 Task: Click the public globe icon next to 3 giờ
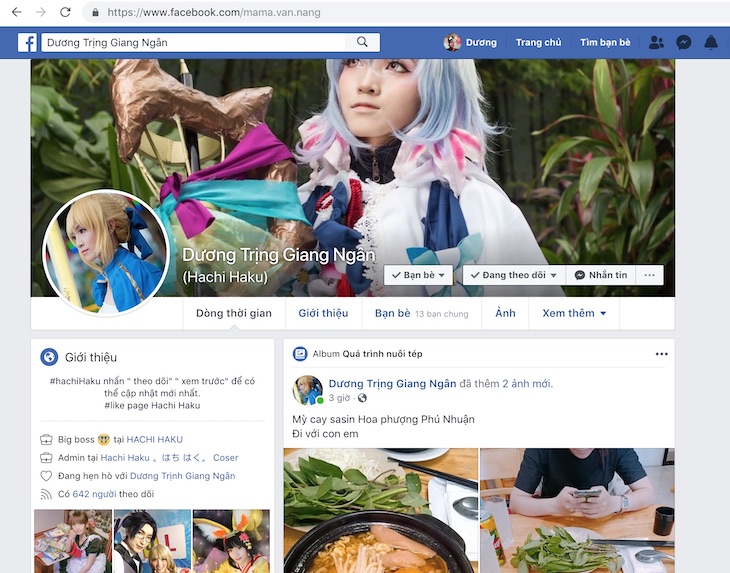point(362,398)
